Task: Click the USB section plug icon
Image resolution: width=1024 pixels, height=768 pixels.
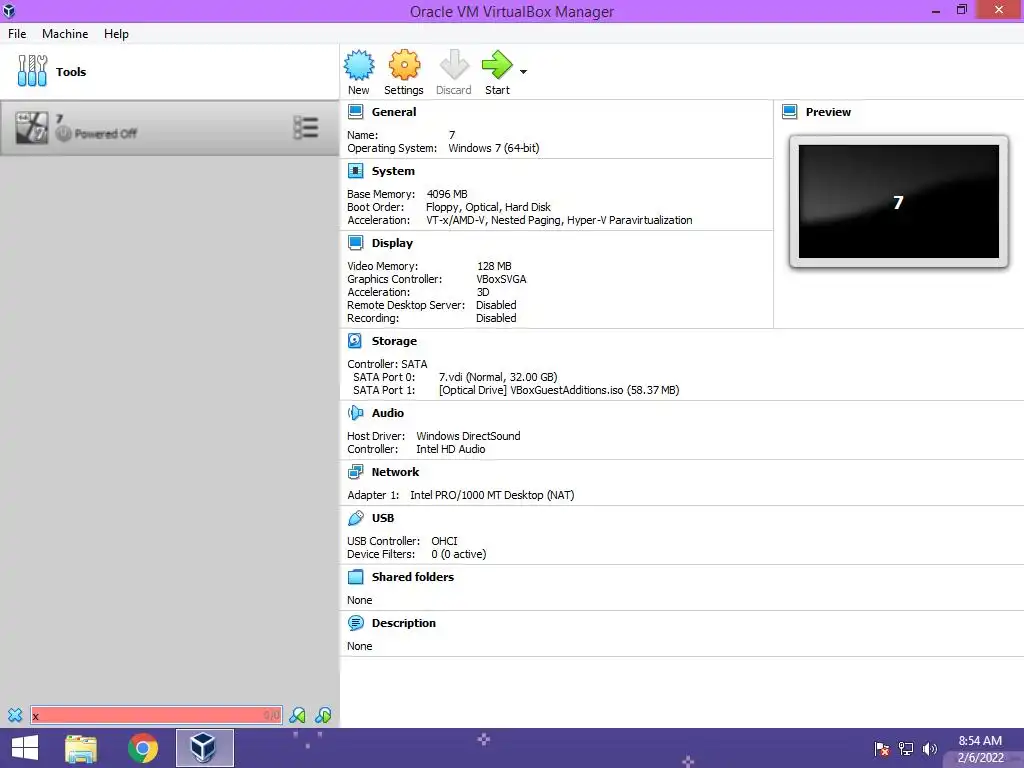Action: (x=355, y=518)
